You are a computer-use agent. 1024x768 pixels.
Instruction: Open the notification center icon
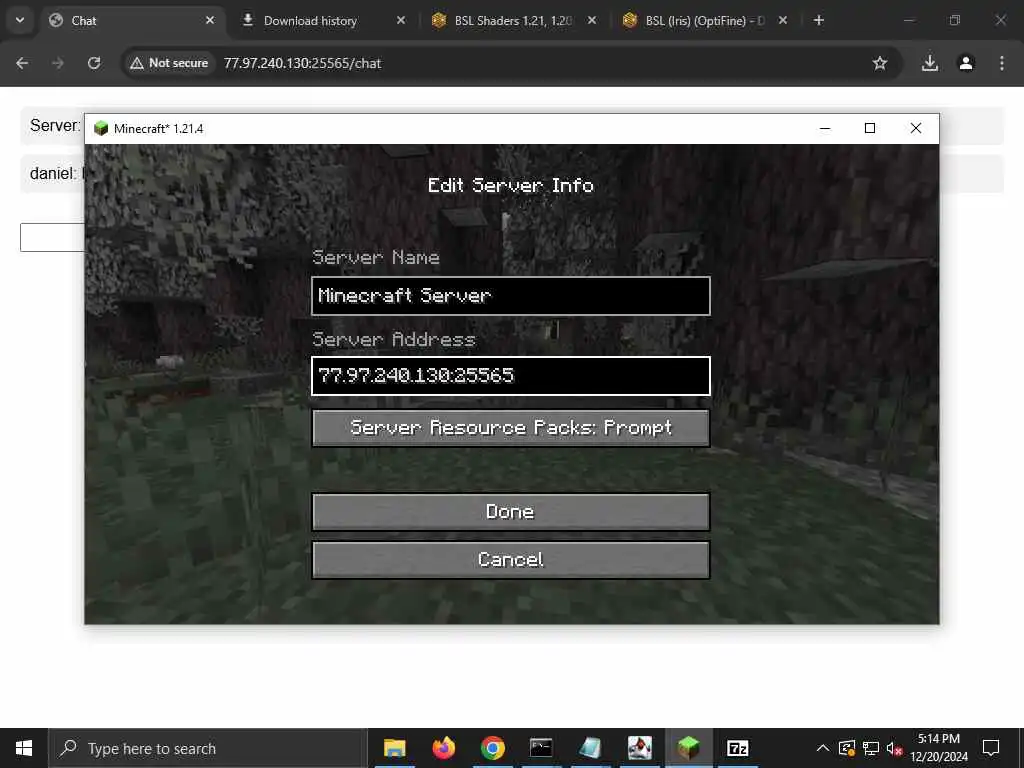[x=991, y=748]
